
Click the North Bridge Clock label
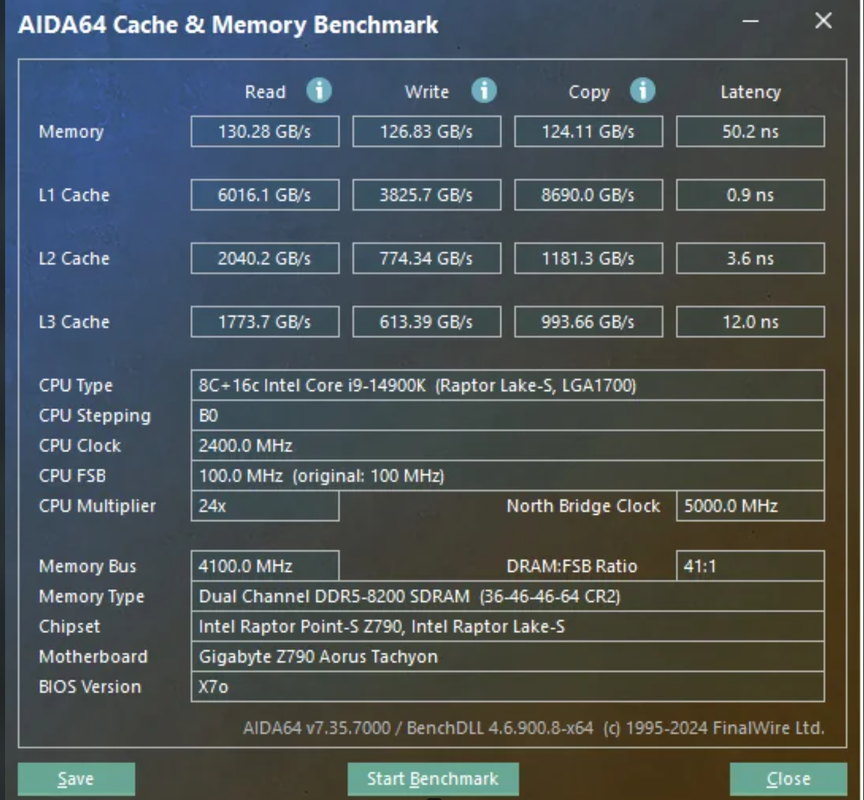tap(583, 506)
